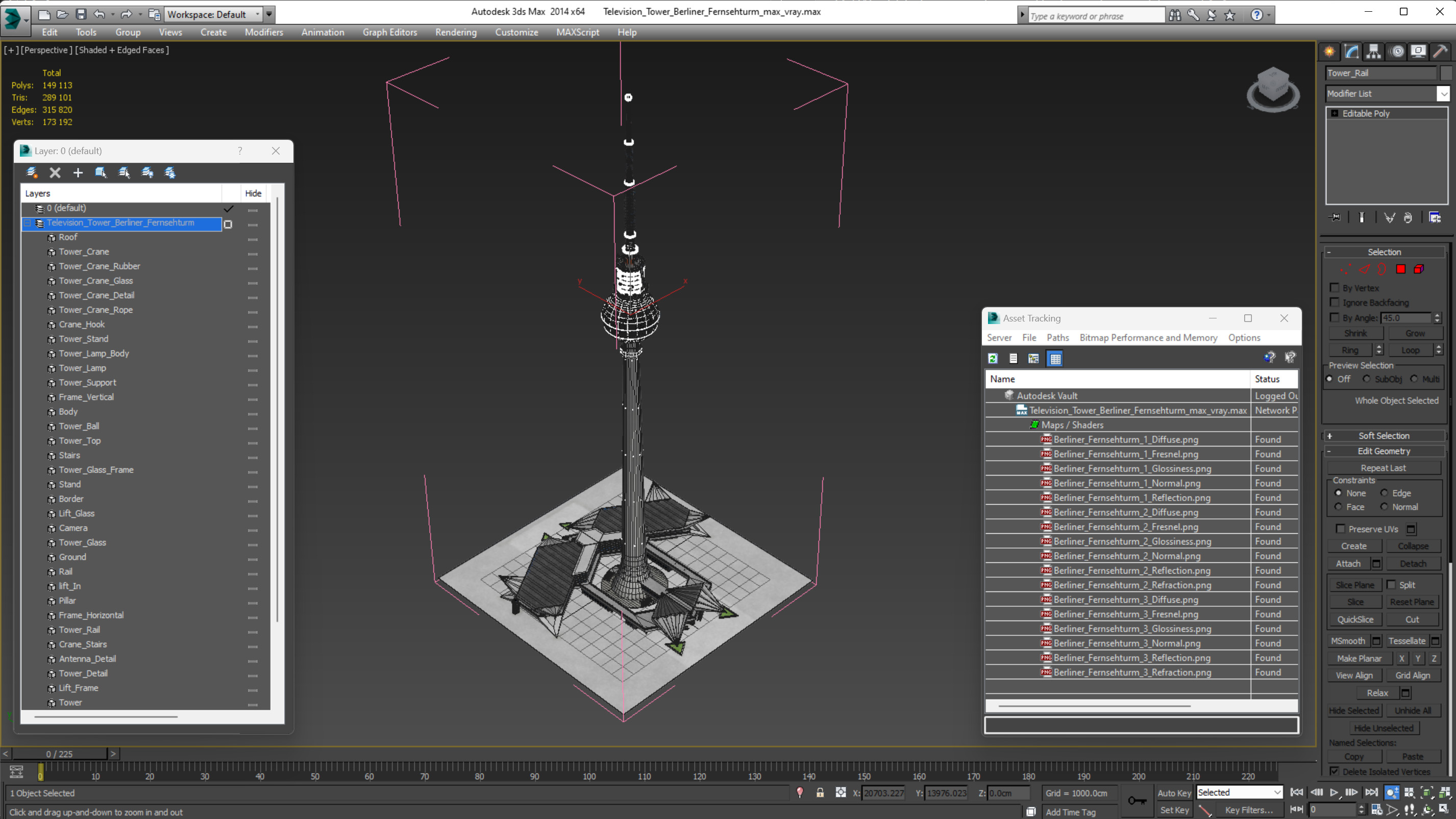
Task: Select the Edge constraint radio button
Action: click(x=1384, y=493)
